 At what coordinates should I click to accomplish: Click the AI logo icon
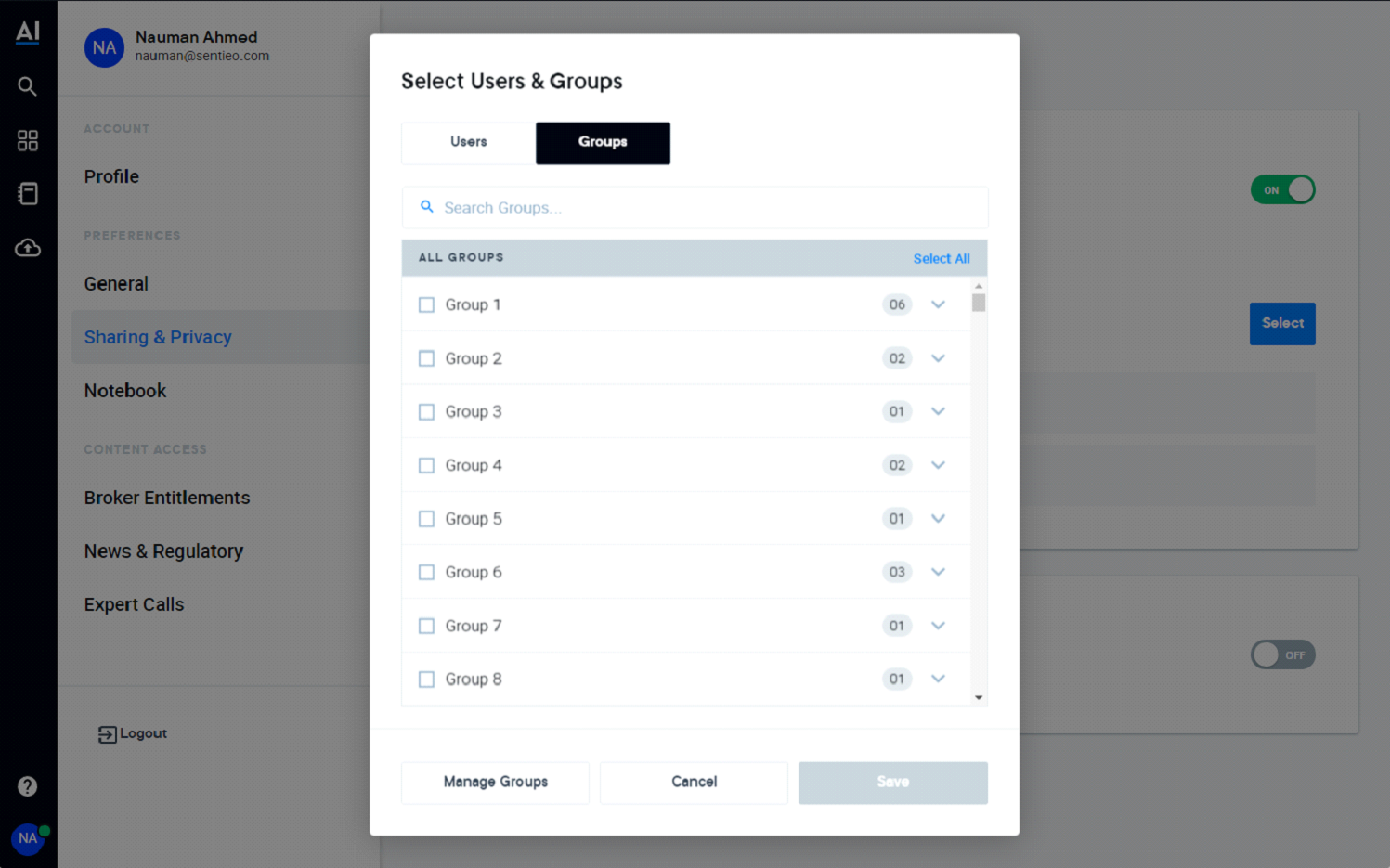(x=28, y=32)
